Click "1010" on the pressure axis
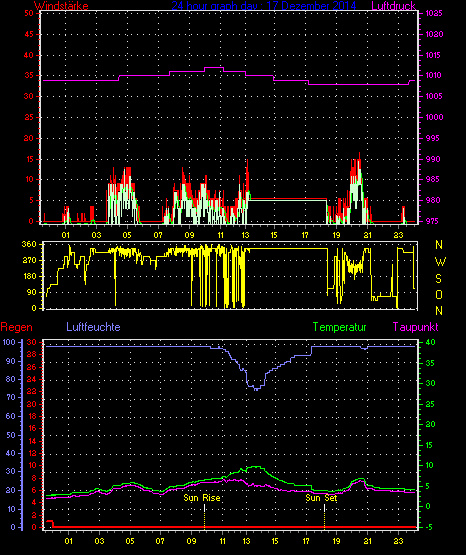Viewport: 466px width, 555px height. click(x=433, y=75)
